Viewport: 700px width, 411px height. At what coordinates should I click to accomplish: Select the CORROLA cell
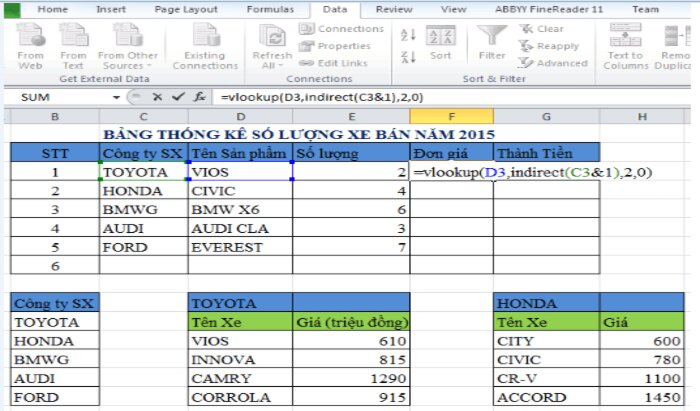pyautogui.click(x=240, y=397)
